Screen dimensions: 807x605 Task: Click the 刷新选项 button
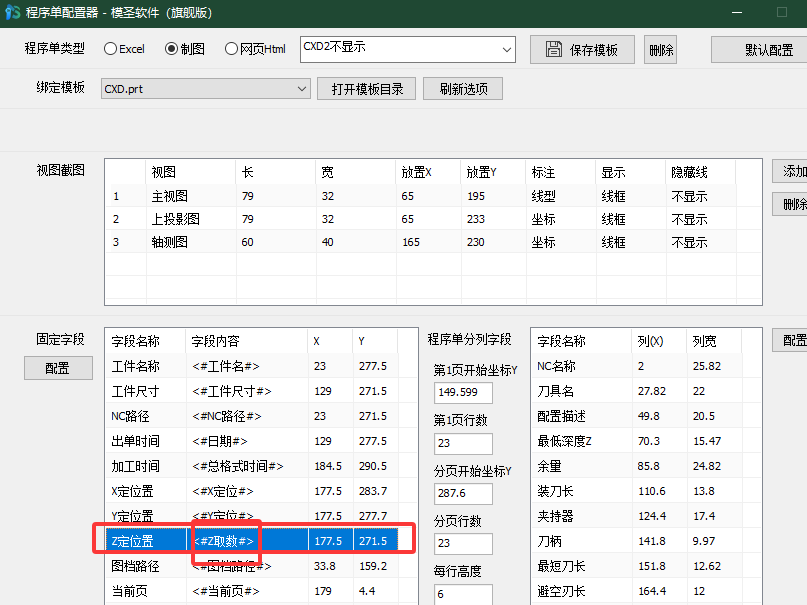(463, 88)
